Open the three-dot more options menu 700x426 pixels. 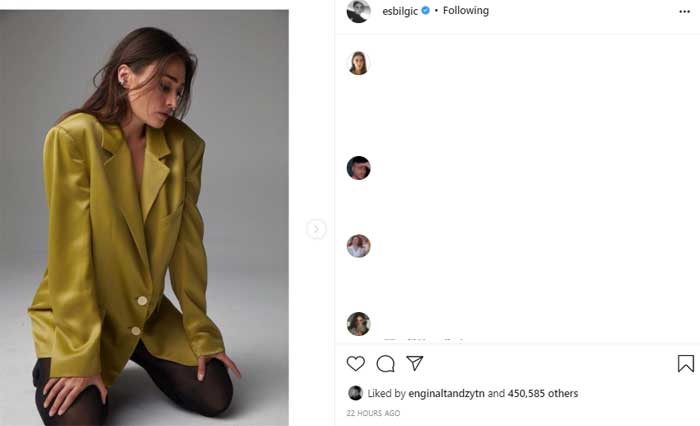click(684, 11)
